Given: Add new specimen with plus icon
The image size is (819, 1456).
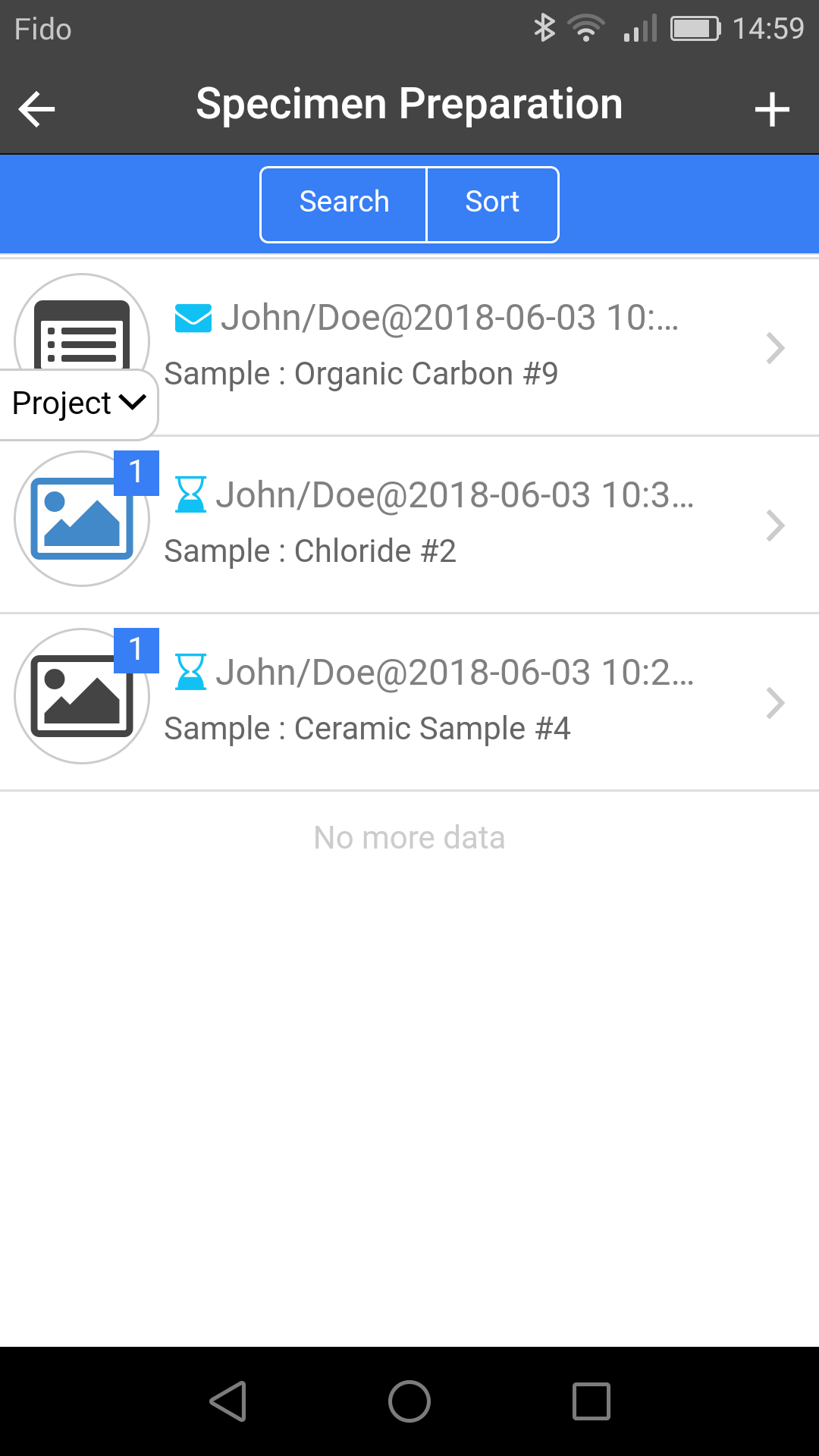Looking at the screenshot, I should tap(772, 109).
